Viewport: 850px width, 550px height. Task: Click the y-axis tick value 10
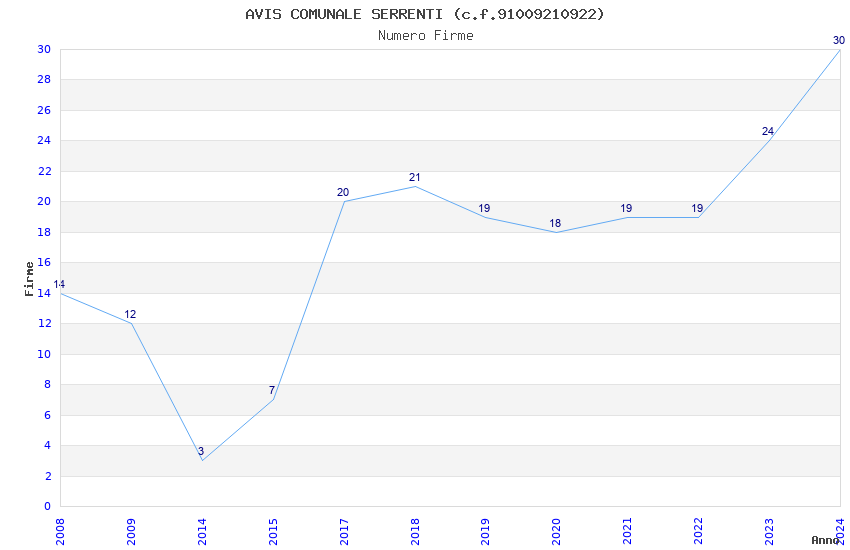point(44,354)
